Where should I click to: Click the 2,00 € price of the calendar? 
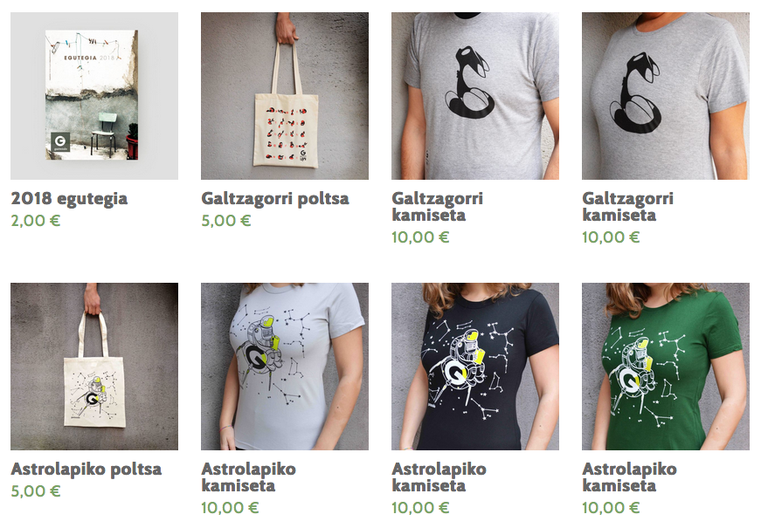tap(36, 221)
